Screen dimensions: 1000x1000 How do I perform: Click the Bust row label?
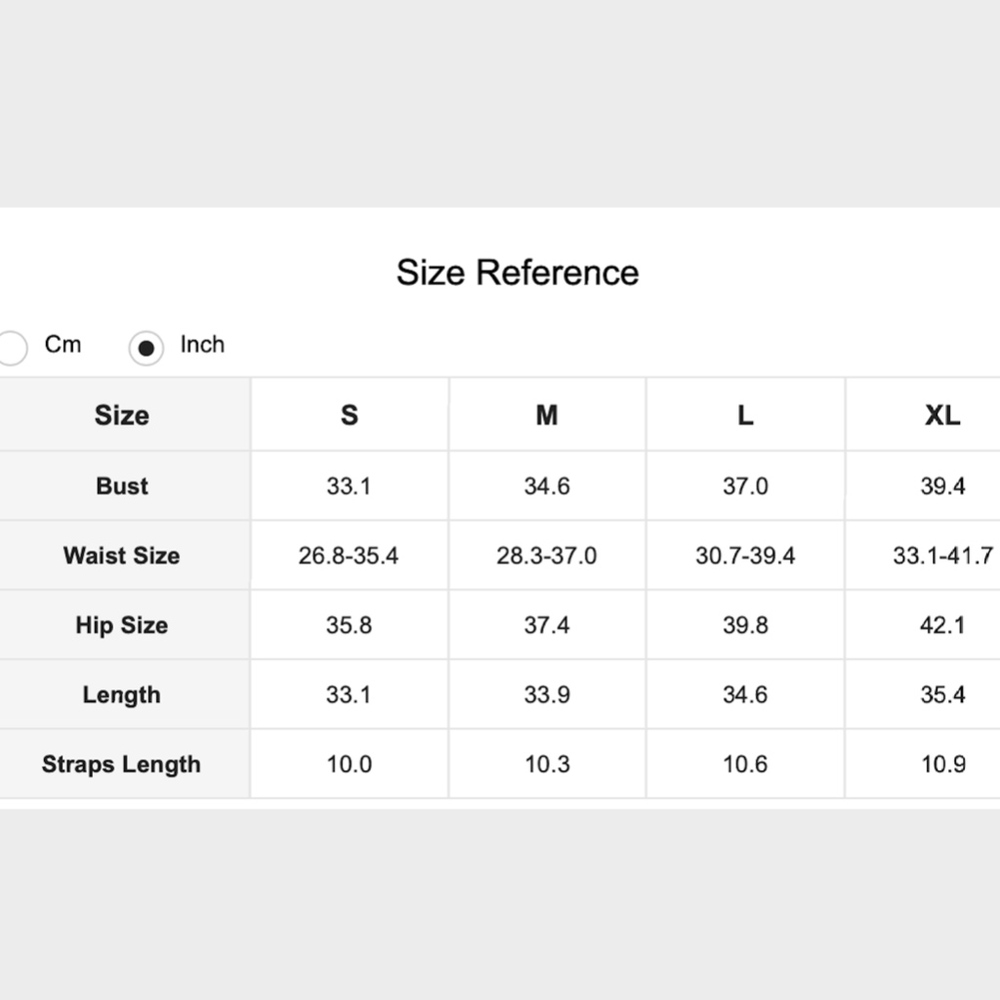tap(122, 486)
